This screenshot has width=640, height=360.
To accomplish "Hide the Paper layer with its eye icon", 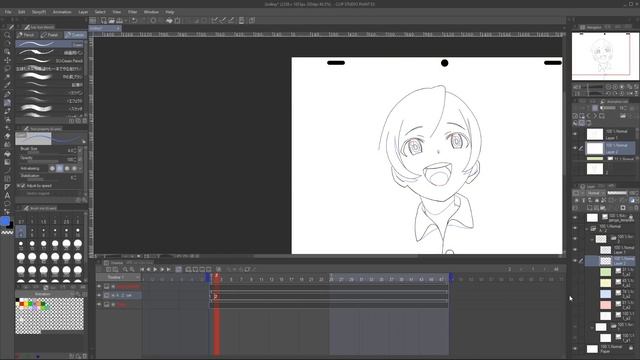I will [575, 349].
